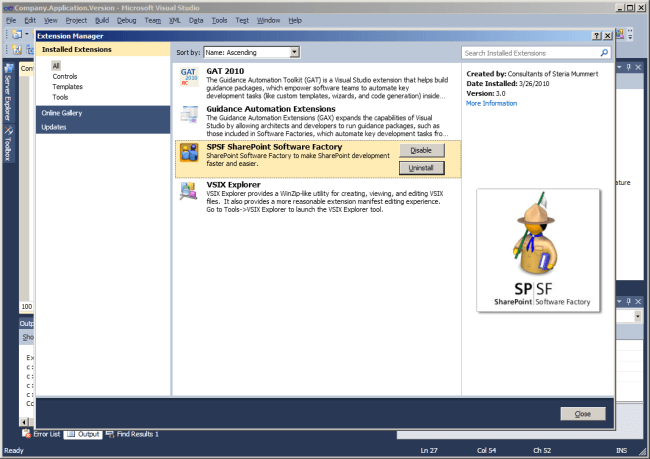The width and height of the screenshot is (650, 459).
Task: Select the Controls category
Action: click(x=65, y=76)
